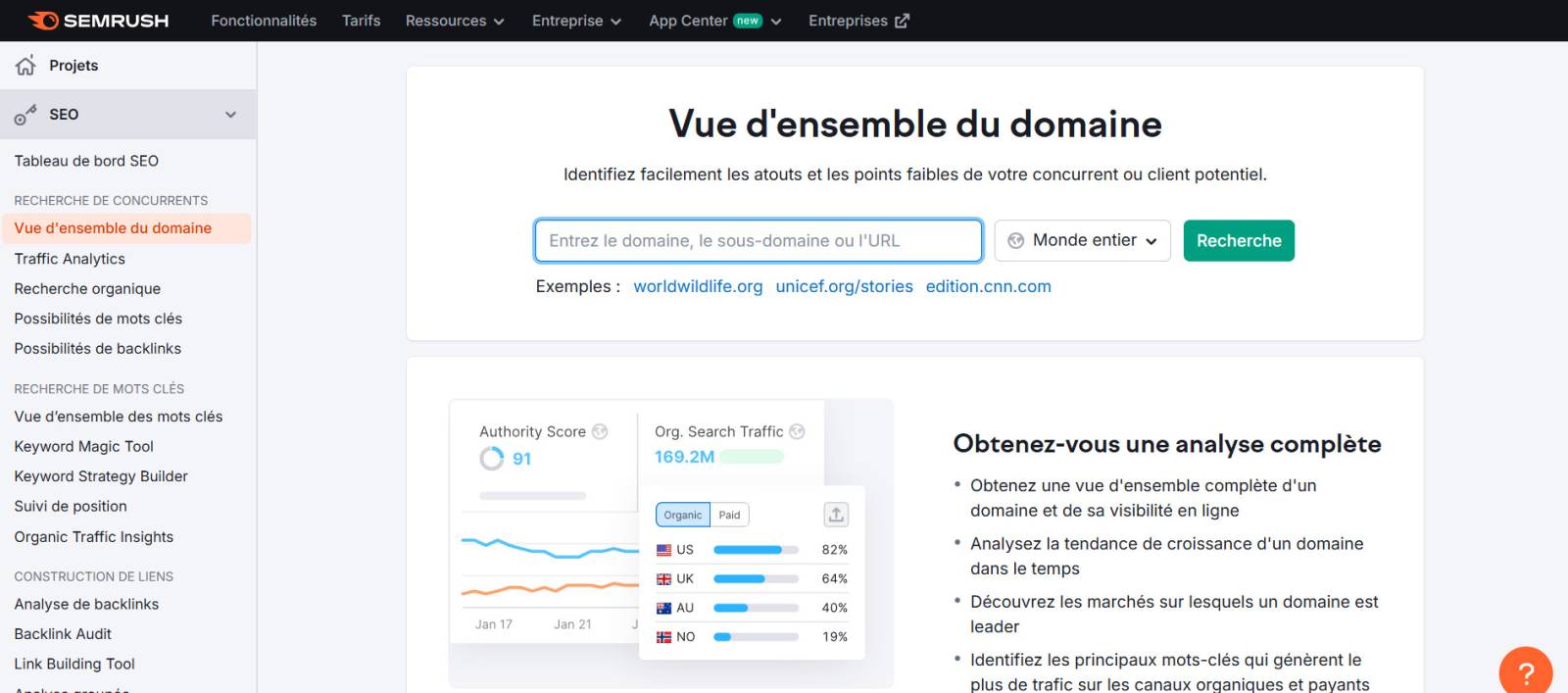Click the RECHERCHE DE CONCURRENTS heading

click(111, 200)
